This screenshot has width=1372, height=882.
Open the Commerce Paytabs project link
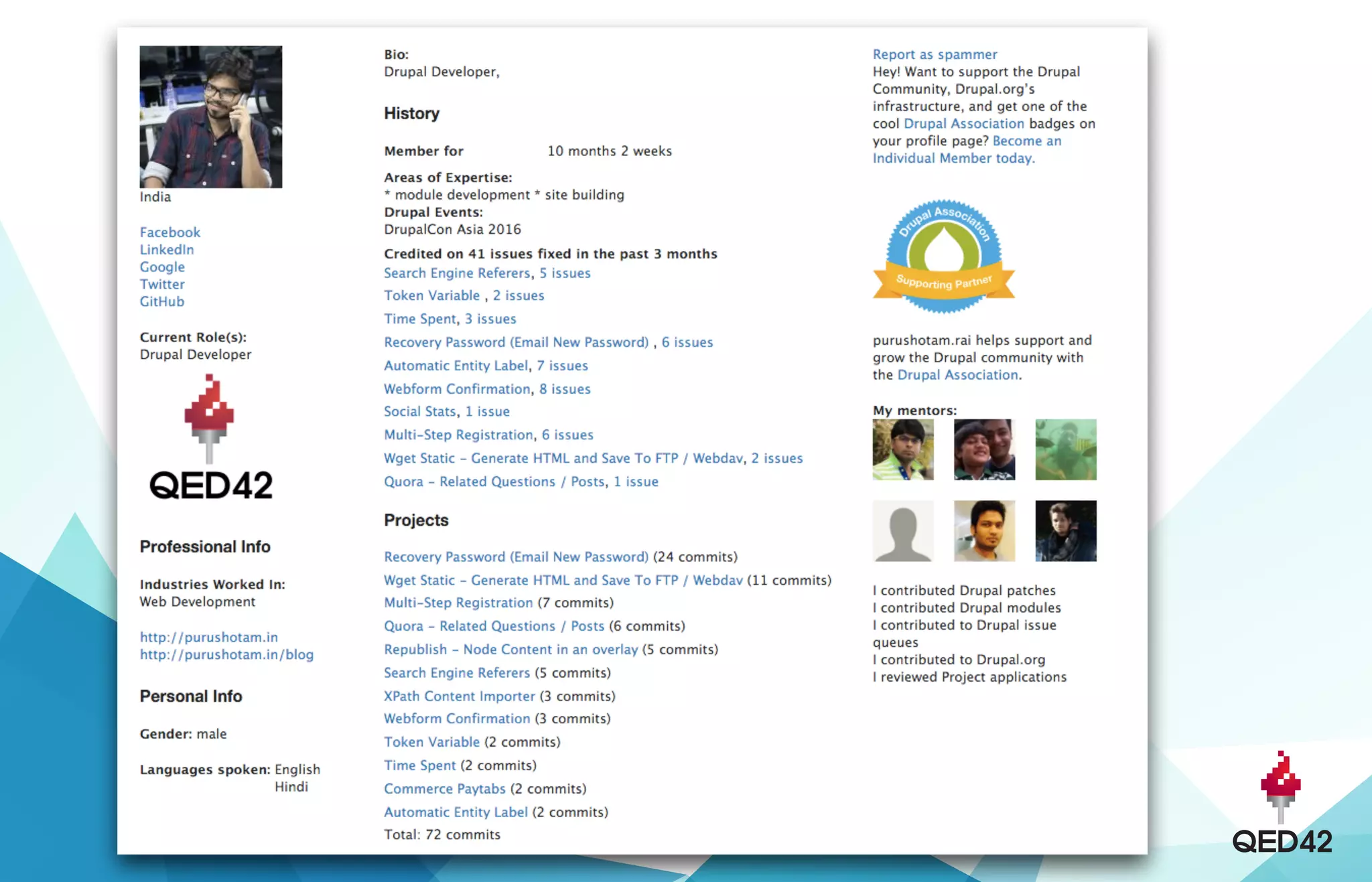tap(444, 788)
